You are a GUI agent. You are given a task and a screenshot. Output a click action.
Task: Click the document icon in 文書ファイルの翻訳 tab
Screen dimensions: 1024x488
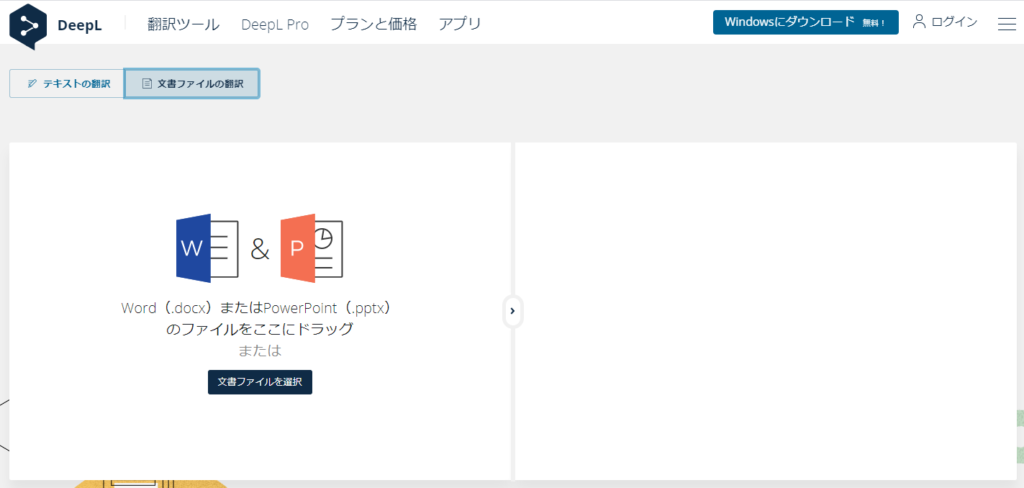click(x=147, y=84)
